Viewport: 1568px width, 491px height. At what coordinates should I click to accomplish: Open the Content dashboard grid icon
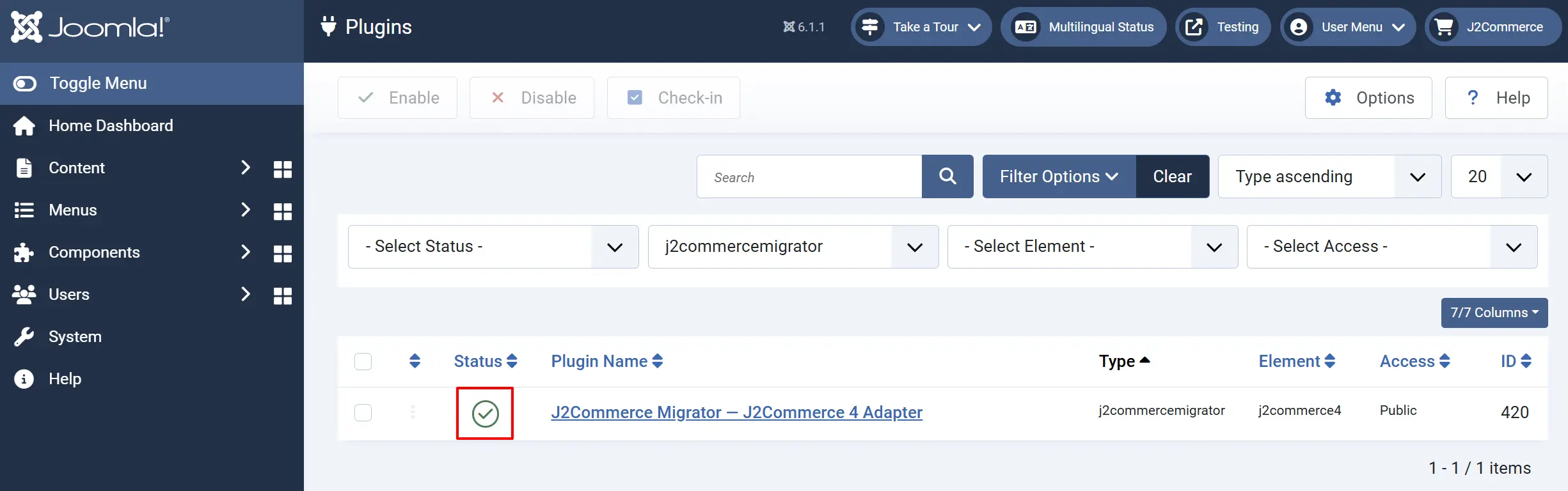coord(283,169)
